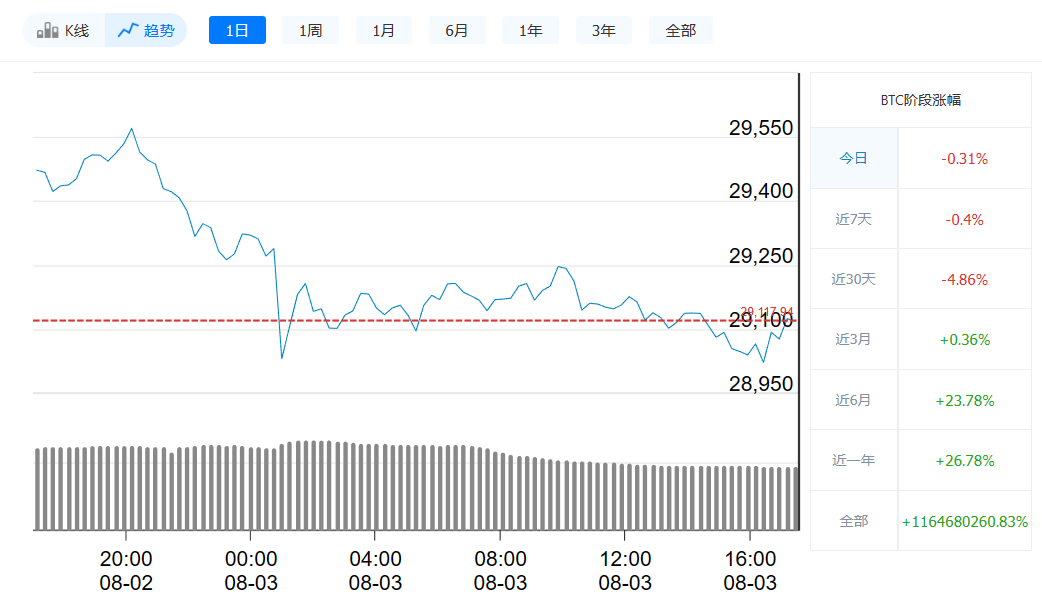The height and width of the screenshot is (606, 1042).
Task: Keep trend view by clicking 趋势 tab
Action: pyautogui.click(x=147, y=30)
